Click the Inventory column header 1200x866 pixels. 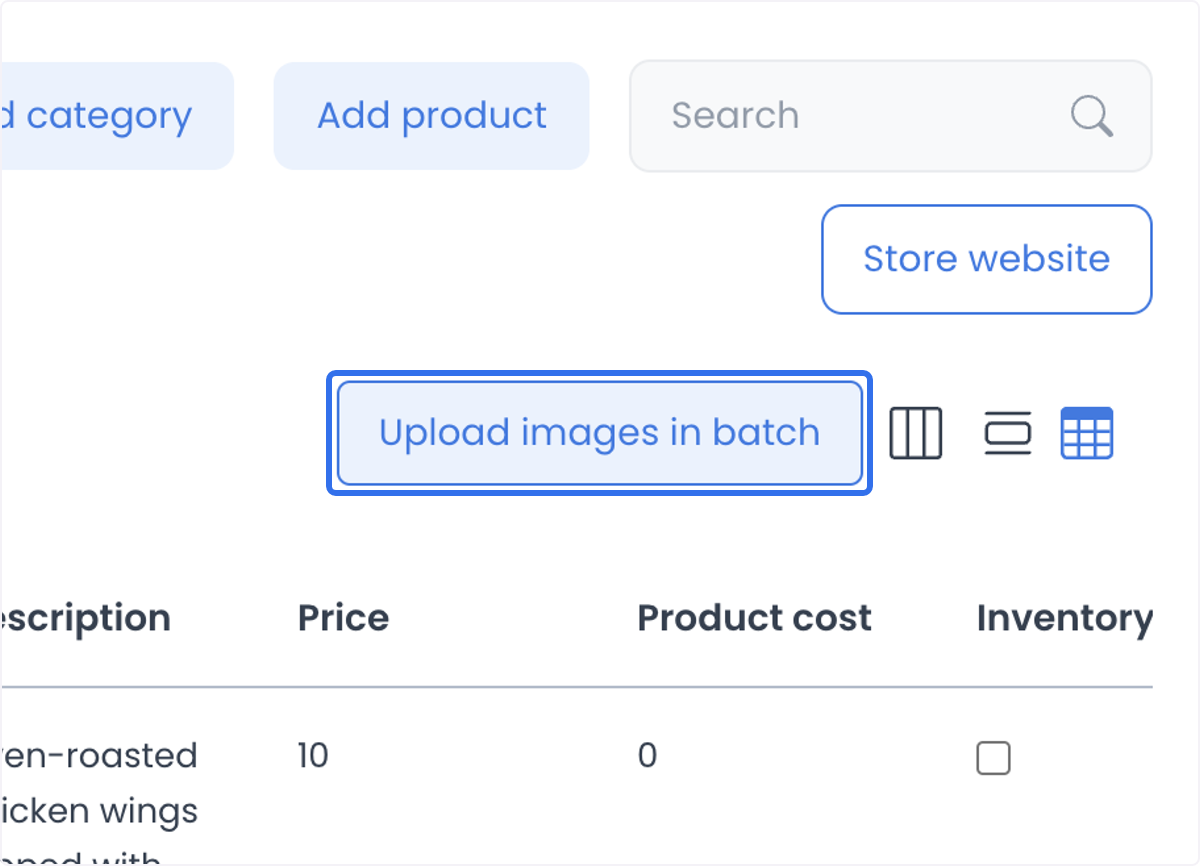coord(1064,618)
